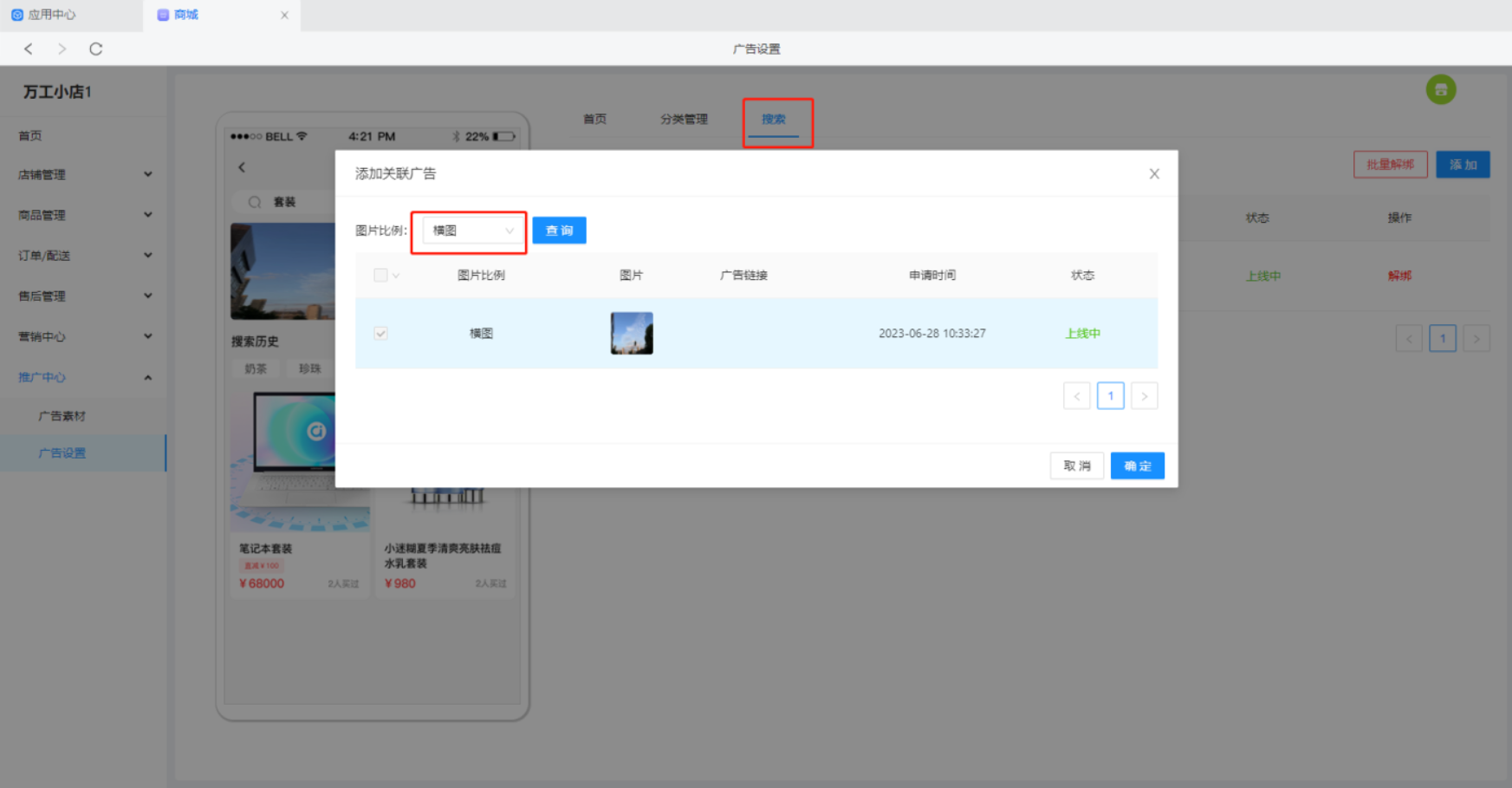
Task: Tick the checkbox for the 横图 row
Action: click(x=380, y=334)
